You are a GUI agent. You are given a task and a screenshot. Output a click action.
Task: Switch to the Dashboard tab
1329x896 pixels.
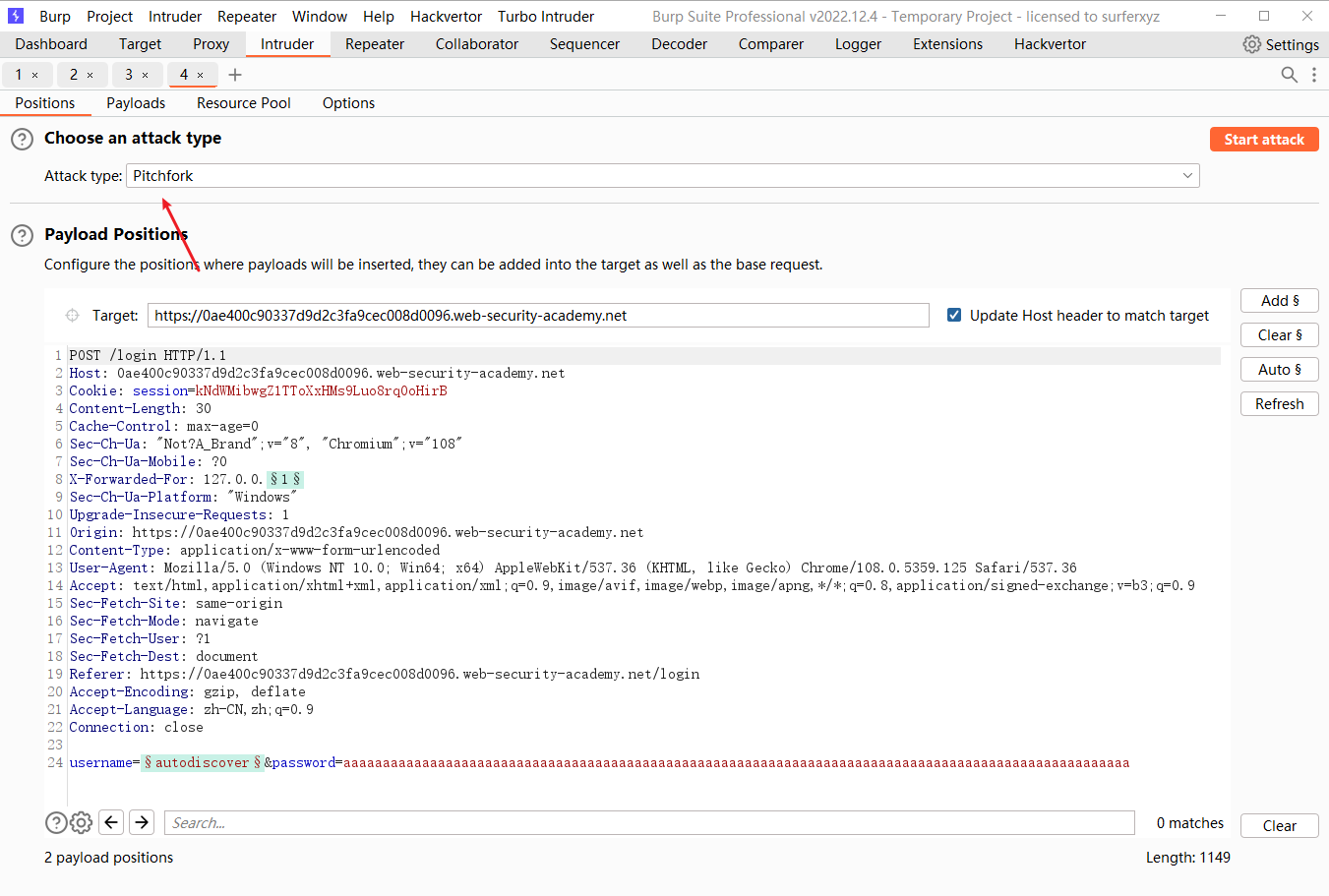click(x=51, y=44)
